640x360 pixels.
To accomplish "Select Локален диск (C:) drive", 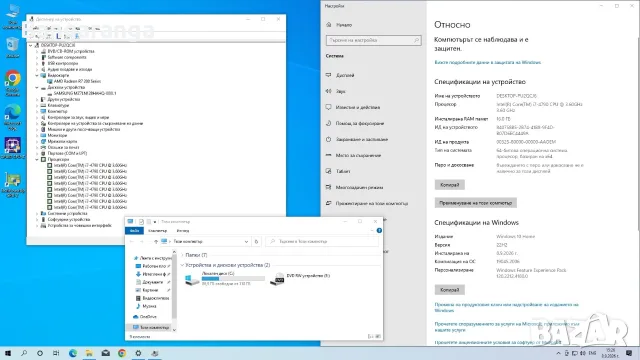I will [x=224, y=278].
